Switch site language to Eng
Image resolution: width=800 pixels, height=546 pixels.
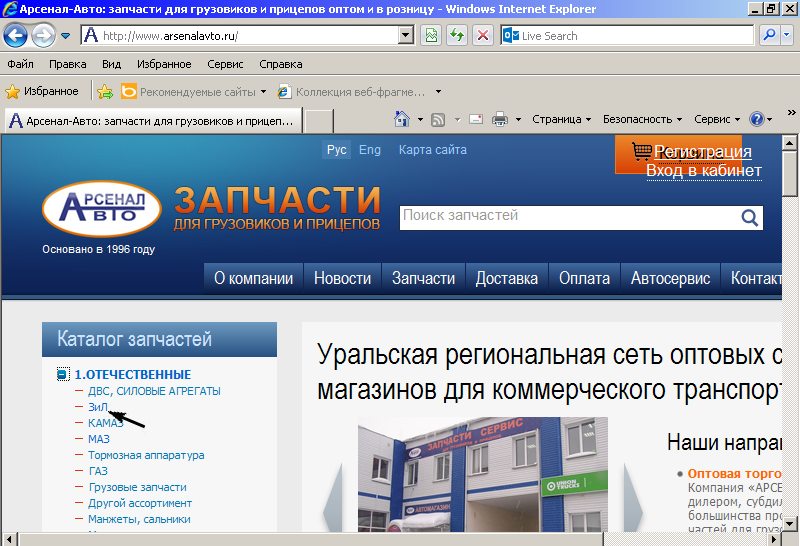pos(370,150)
